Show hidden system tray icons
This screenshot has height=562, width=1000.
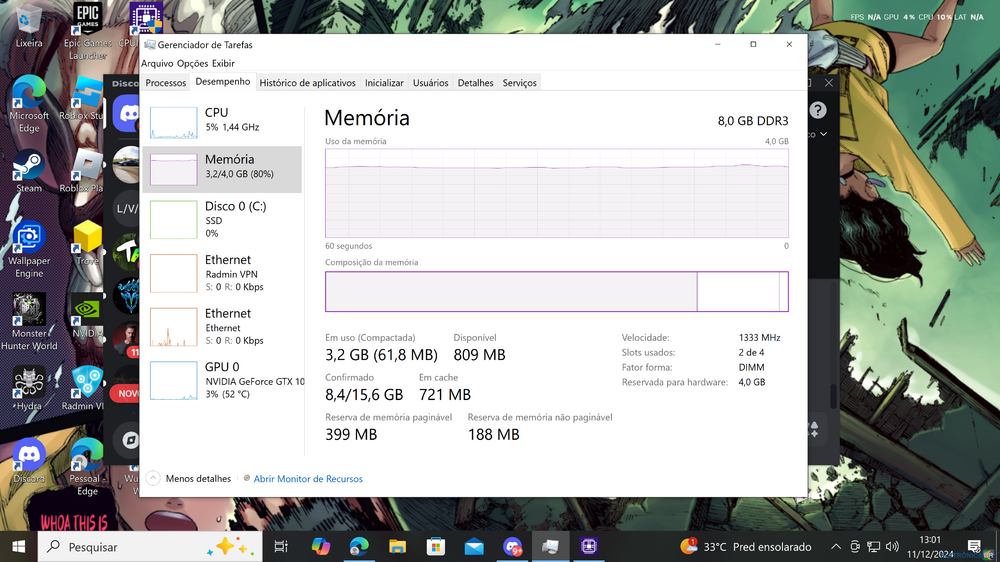point(836,547)
